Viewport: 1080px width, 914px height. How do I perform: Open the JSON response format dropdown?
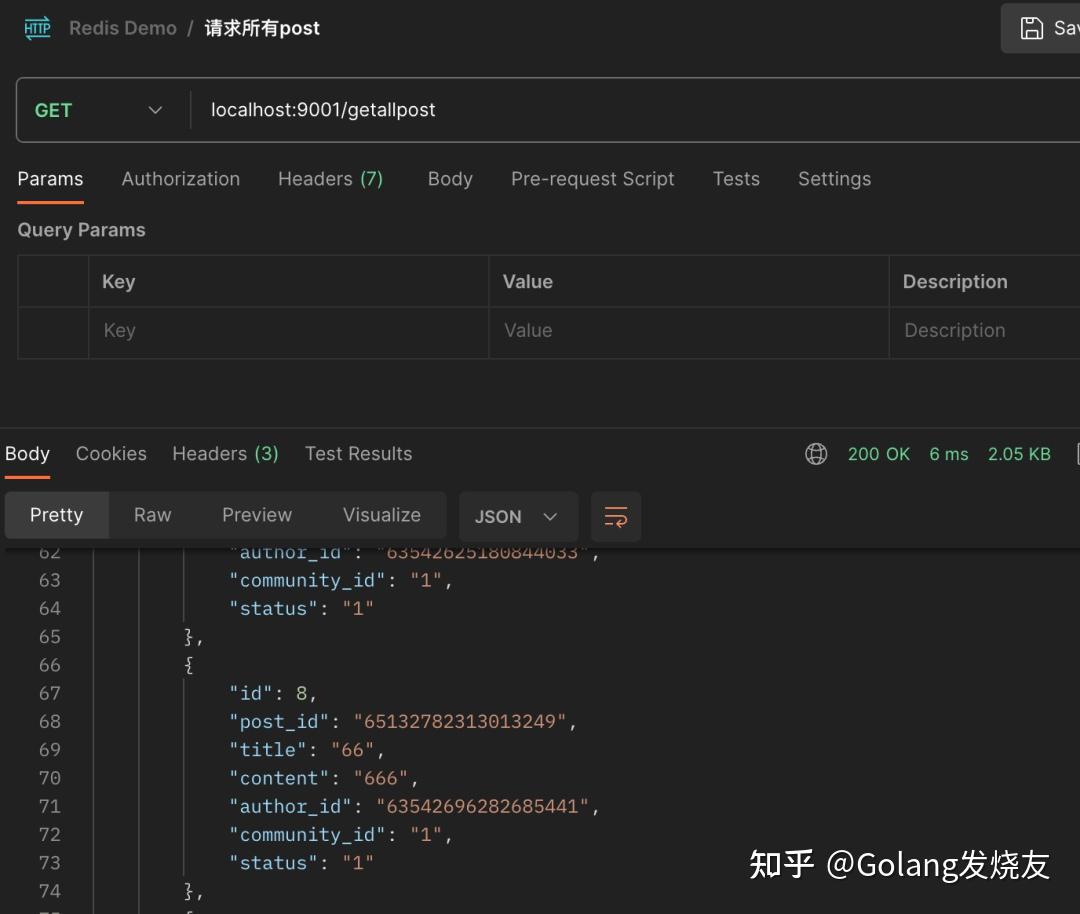(517, 516)
